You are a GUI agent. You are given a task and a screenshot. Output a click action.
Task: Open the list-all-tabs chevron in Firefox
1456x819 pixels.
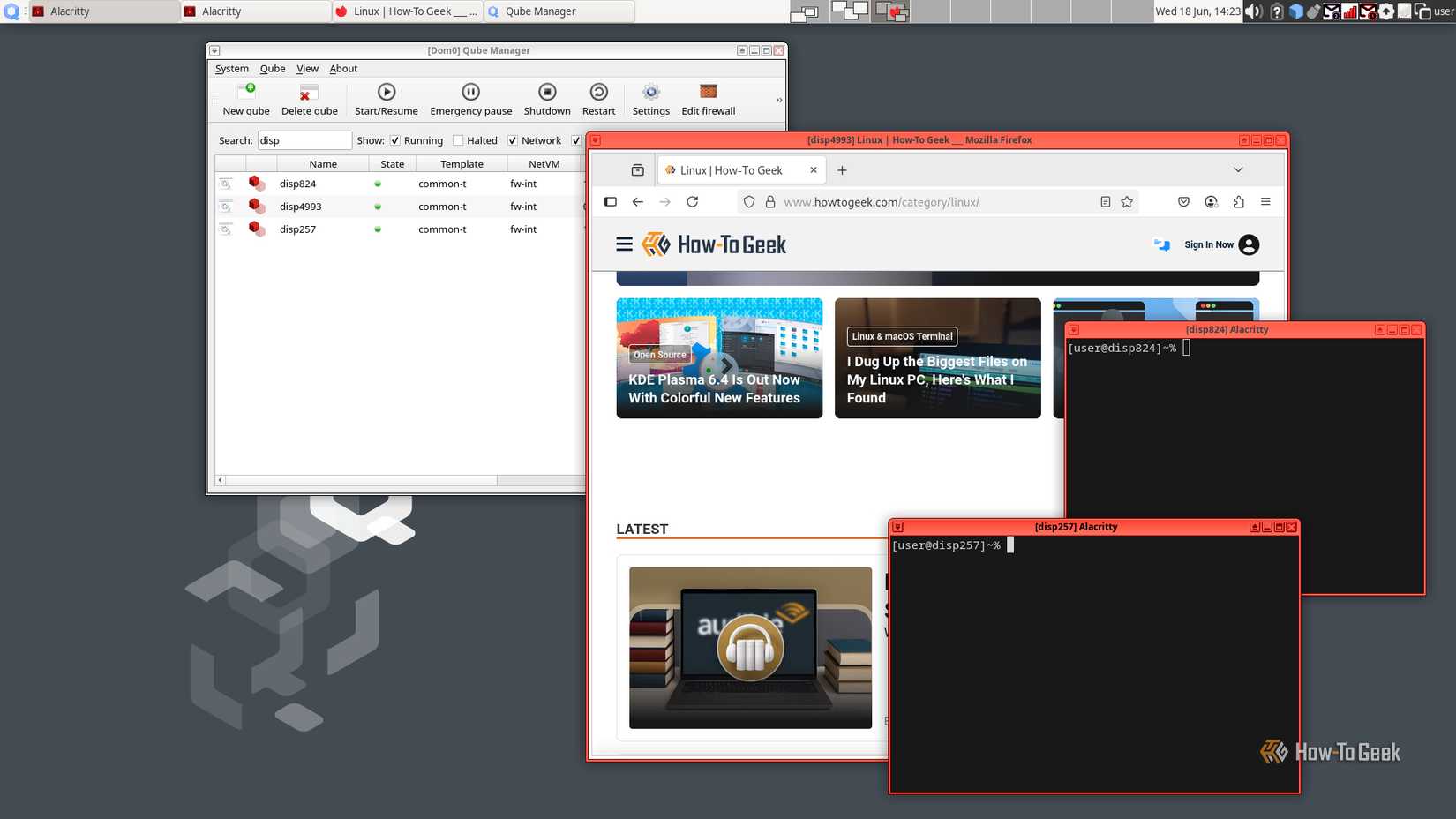tap(1238, 169)
